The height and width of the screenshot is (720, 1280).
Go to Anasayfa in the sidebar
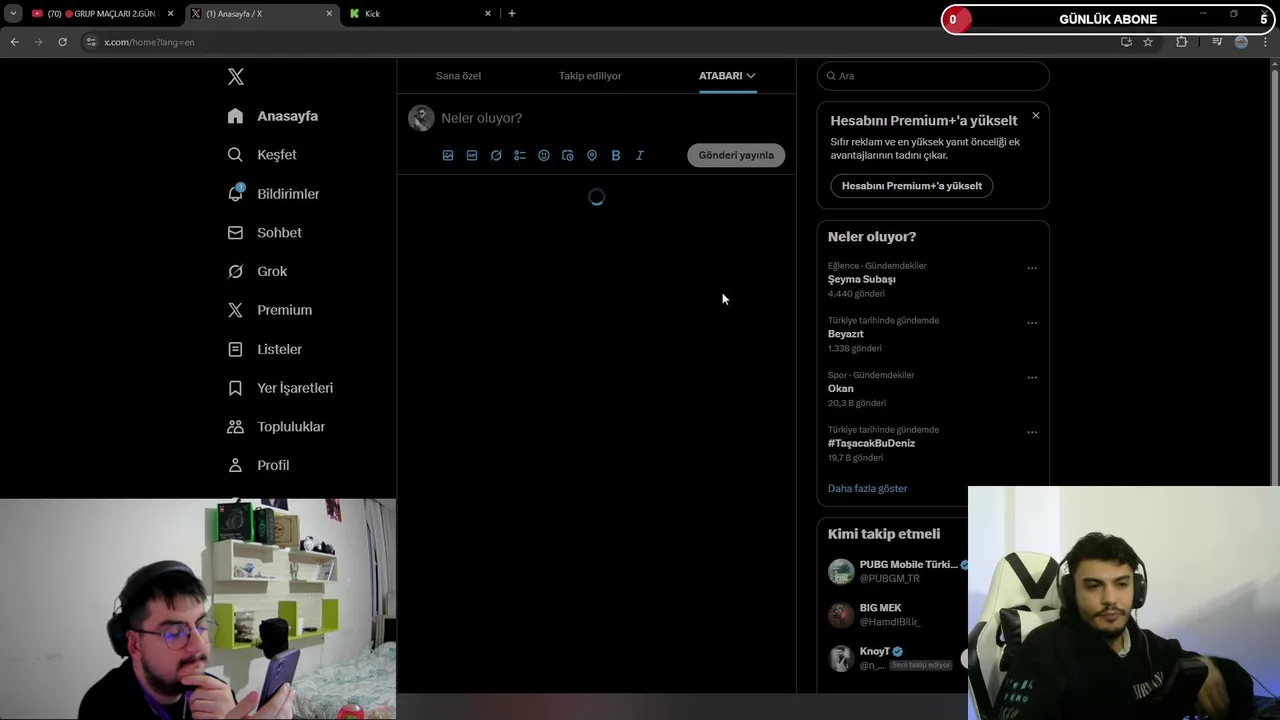[273, 116]
